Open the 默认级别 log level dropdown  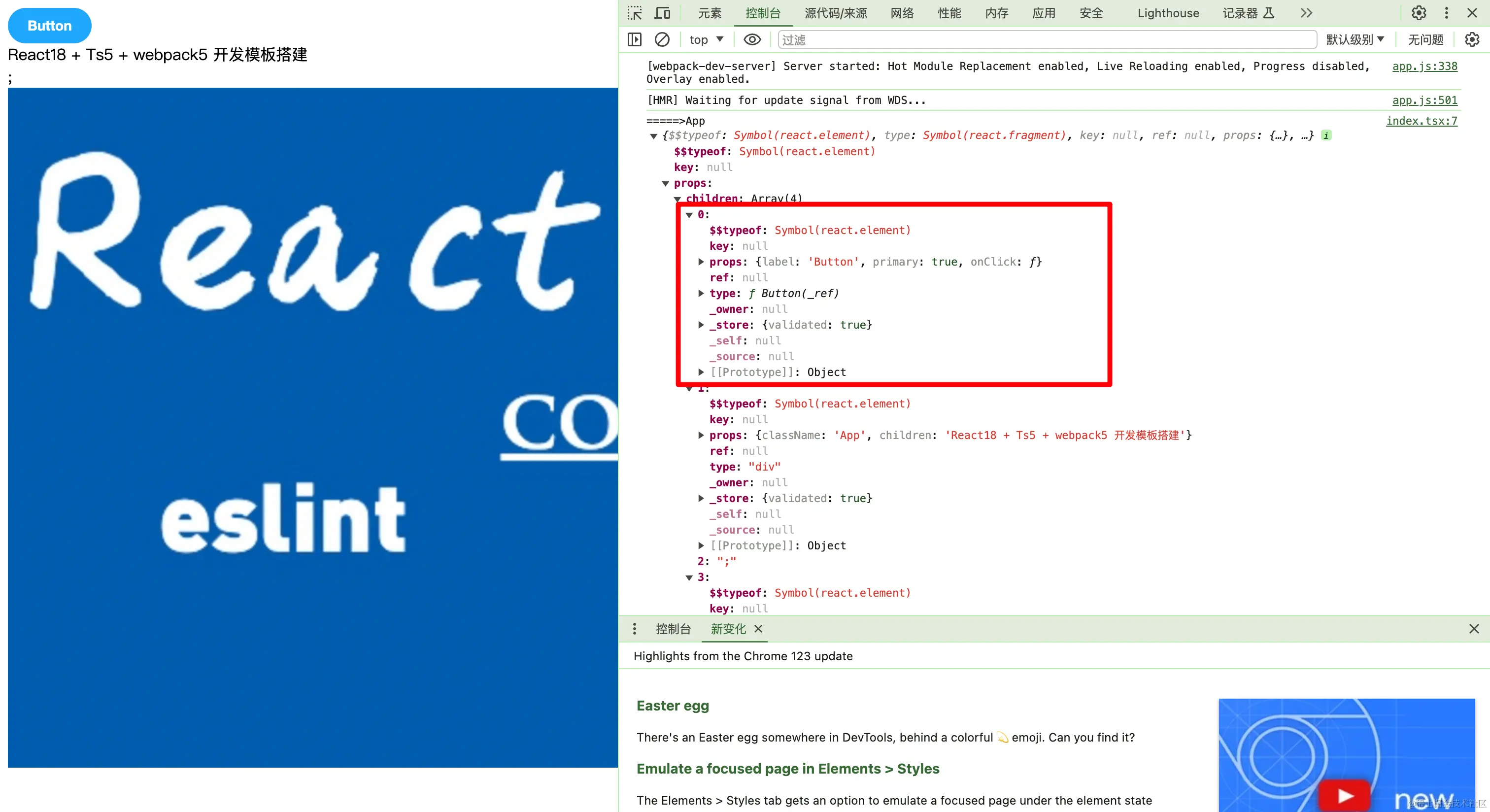click(1355, 39)
